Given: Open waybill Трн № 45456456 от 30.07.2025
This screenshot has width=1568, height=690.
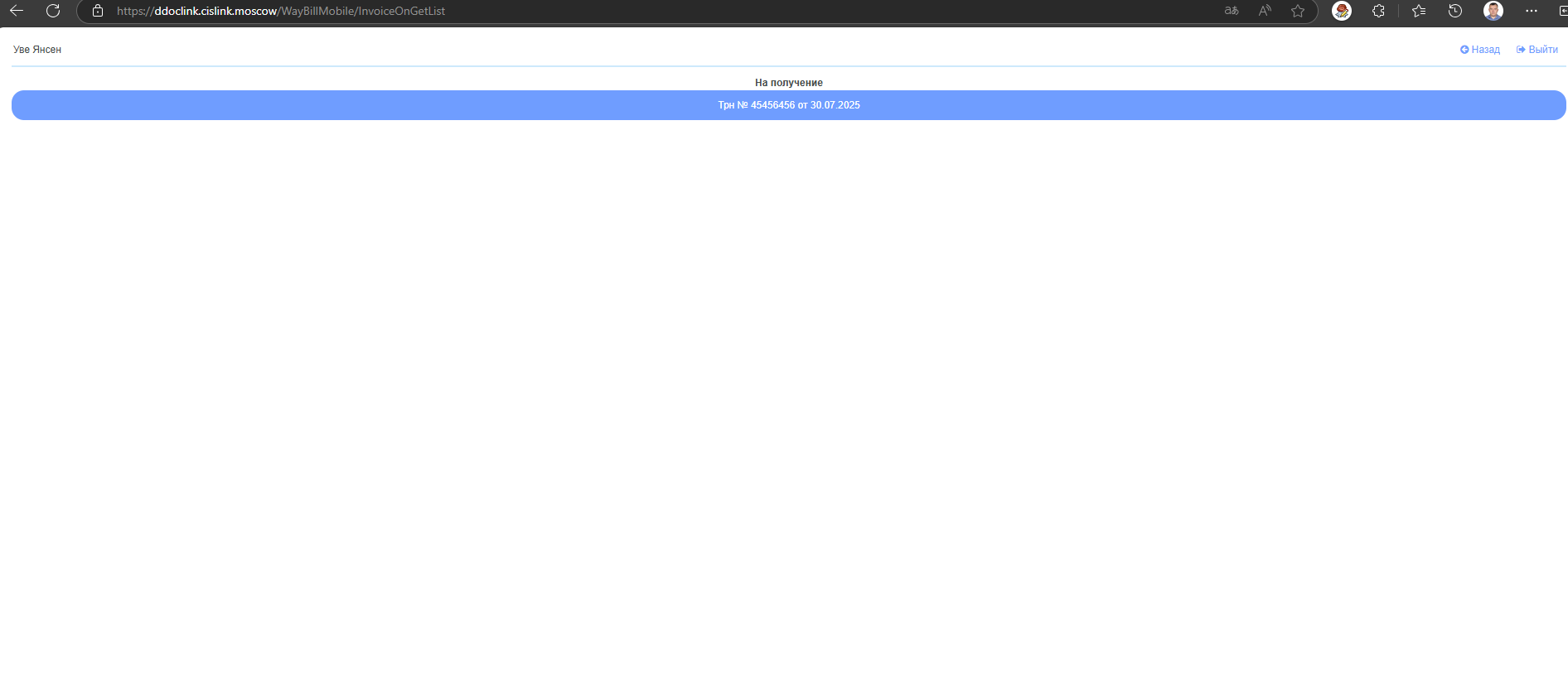Looking at the screenshot, I should (x=789, y=105).
